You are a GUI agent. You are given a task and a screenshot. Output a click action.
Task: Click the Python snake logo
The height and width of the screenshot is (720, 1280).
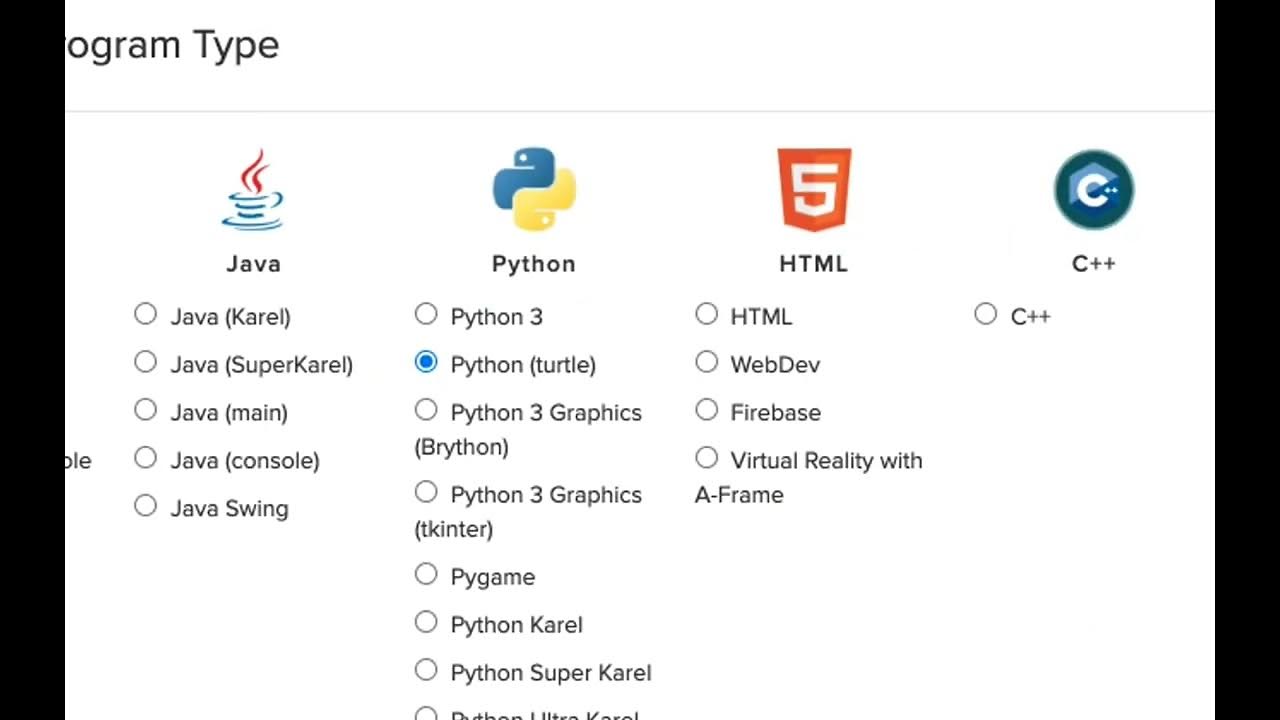pyautogui.click(x=534, y=190)
